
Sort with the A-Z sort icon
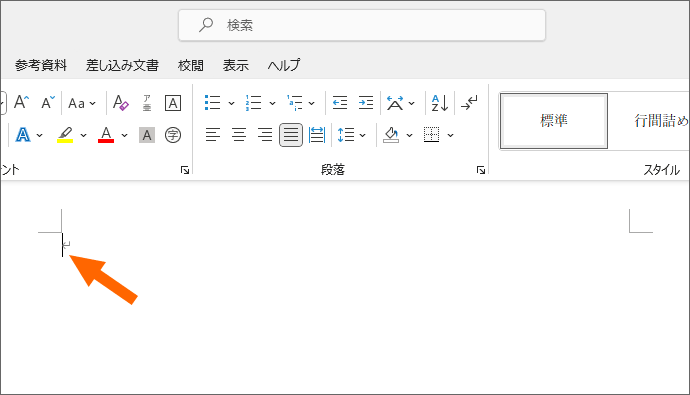(x=440, y=103)
